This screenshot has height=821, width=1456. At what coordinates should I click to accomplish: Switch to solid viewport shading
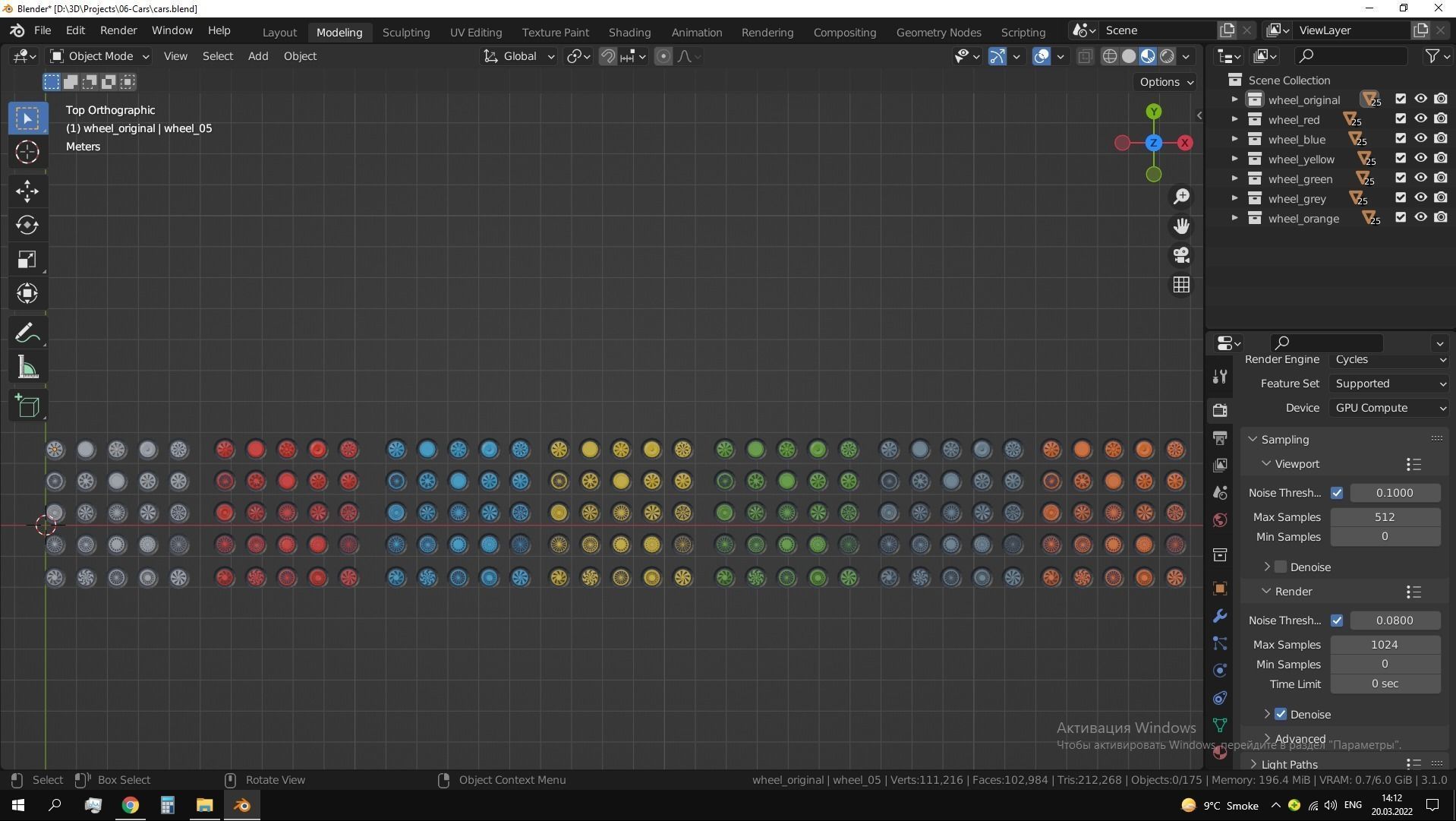tap(1129, 56)
